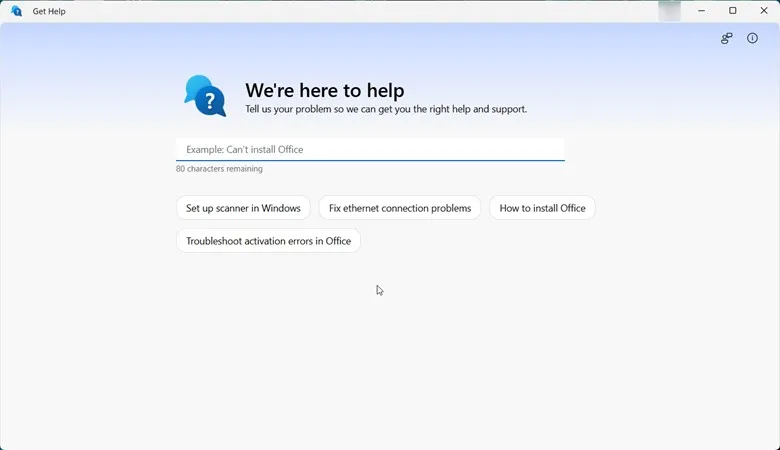The height and width of the screenshot is (450, 780).
Task: Click the Get Help app icon in title bar
Action: point(16,11)
